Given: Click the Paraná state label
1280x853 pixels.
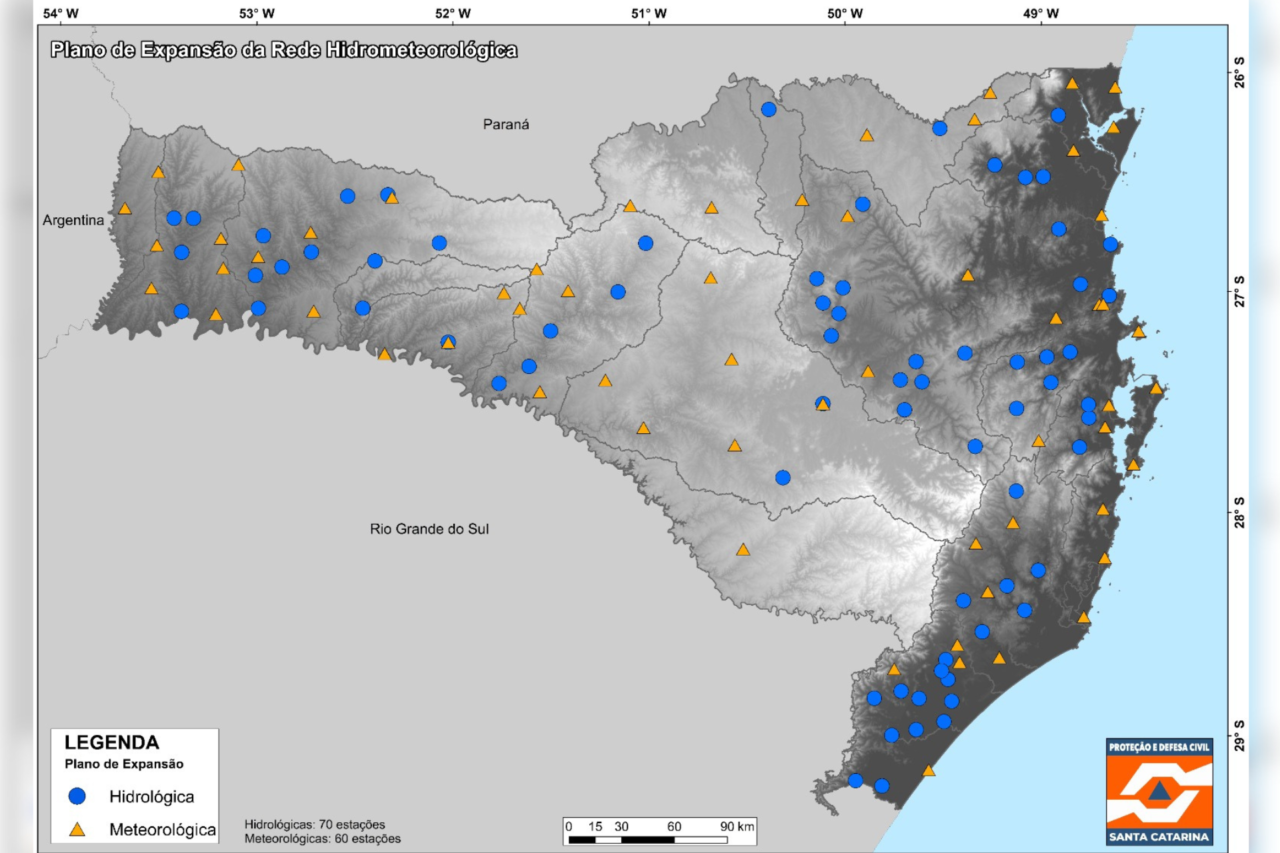Looking at the screenshot, I should 505,124.
